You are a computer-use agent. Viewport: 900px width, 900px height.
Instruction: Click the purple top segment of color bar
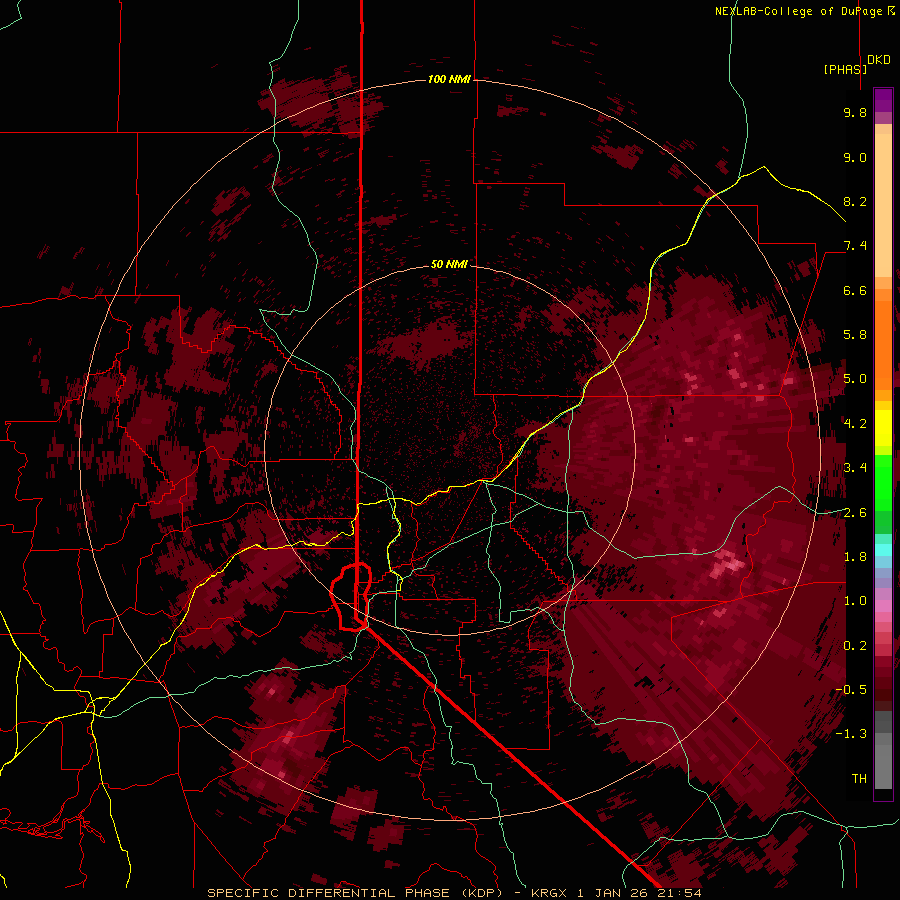click(883, 101)
